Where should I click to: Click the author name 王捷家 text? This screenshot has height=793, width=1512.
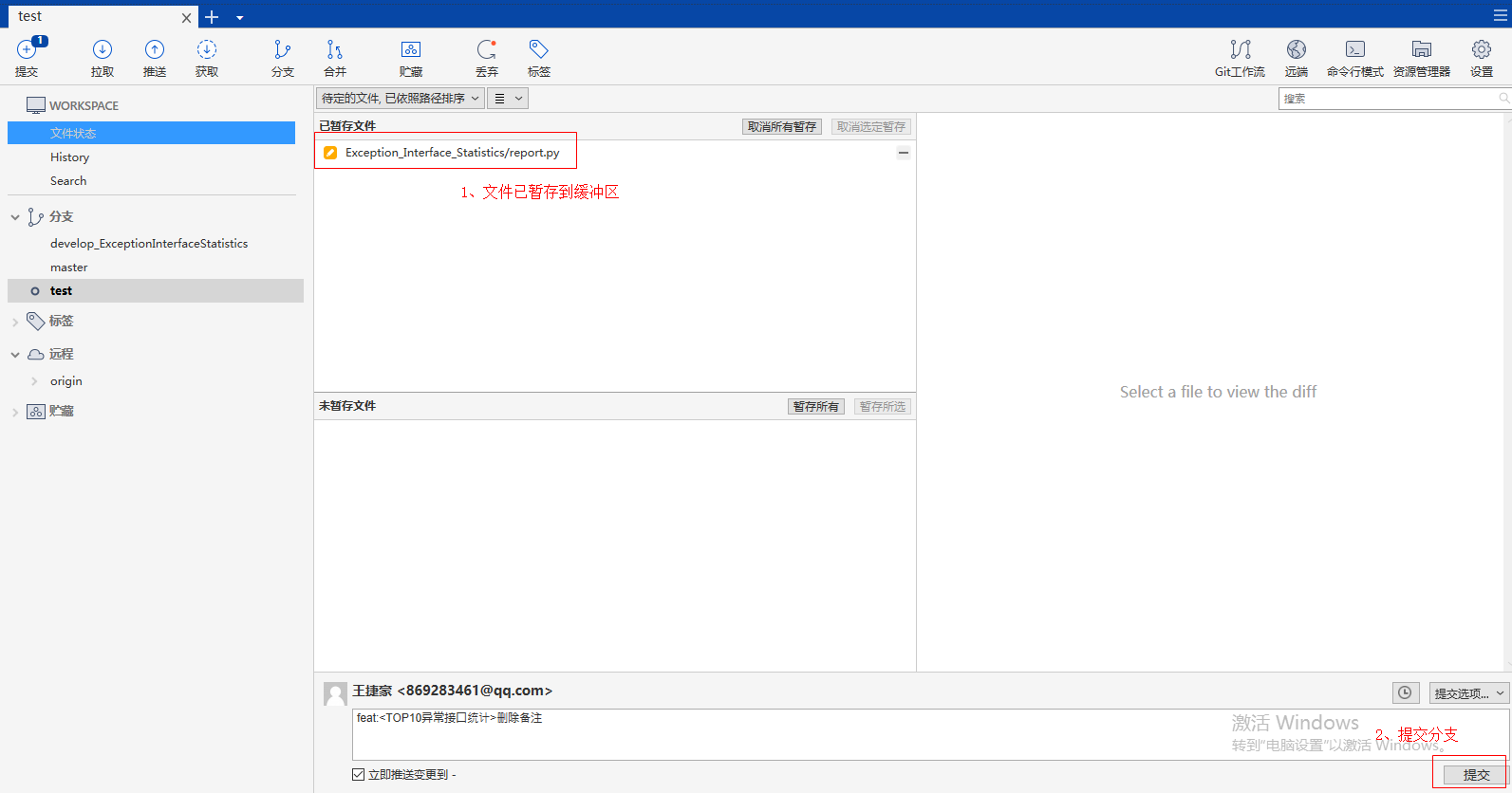point(372,691)
